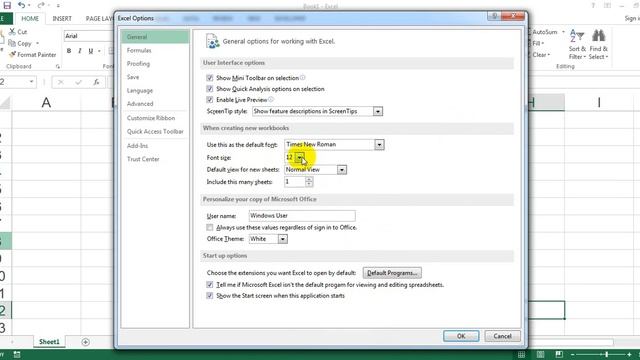Toggle Italic formatting in ribbon
Viewport: 640px width, 360px height.
[80, 51]
